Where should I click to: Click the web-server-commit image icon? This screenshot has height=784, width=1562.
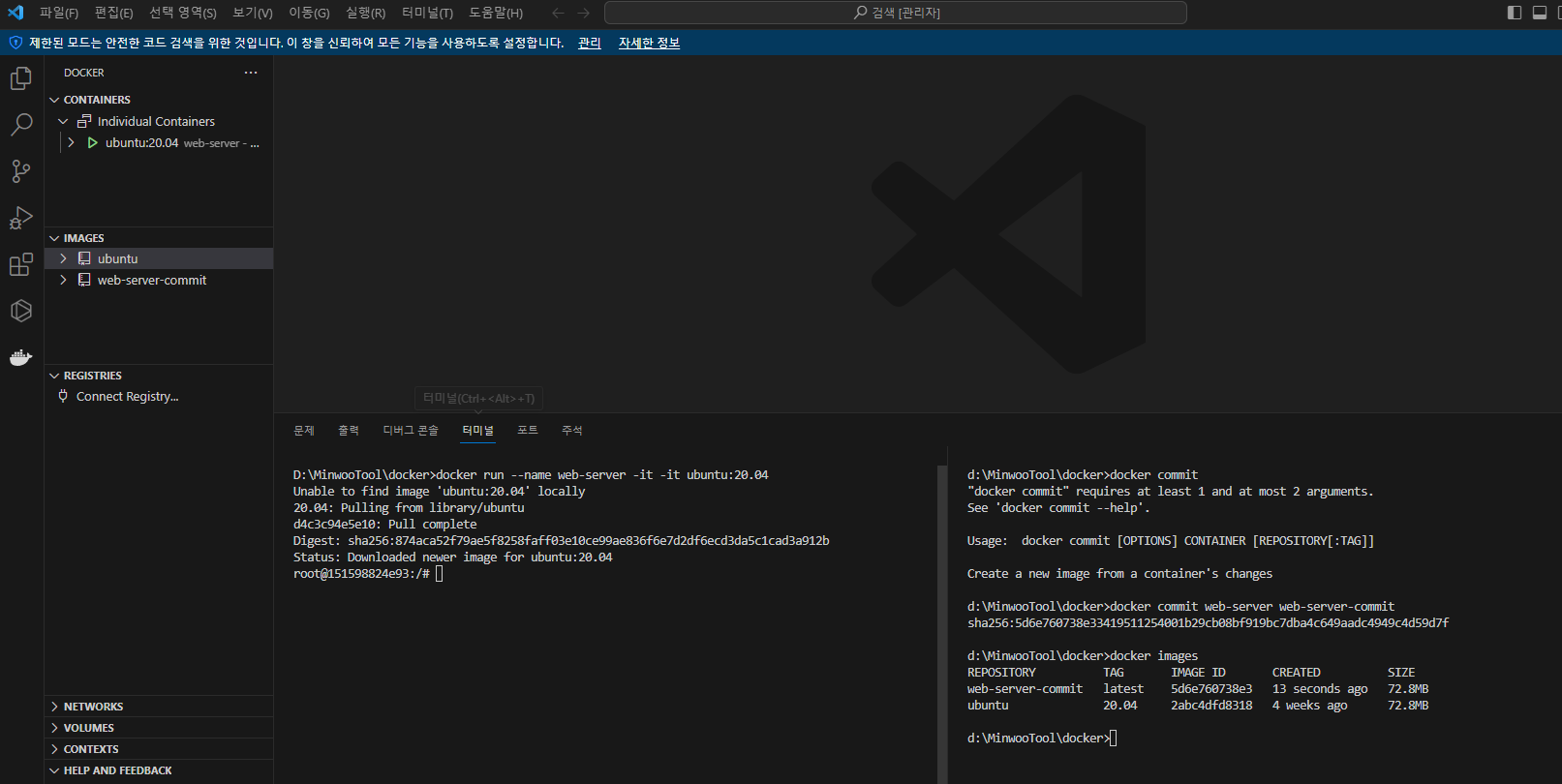(84, 280)
